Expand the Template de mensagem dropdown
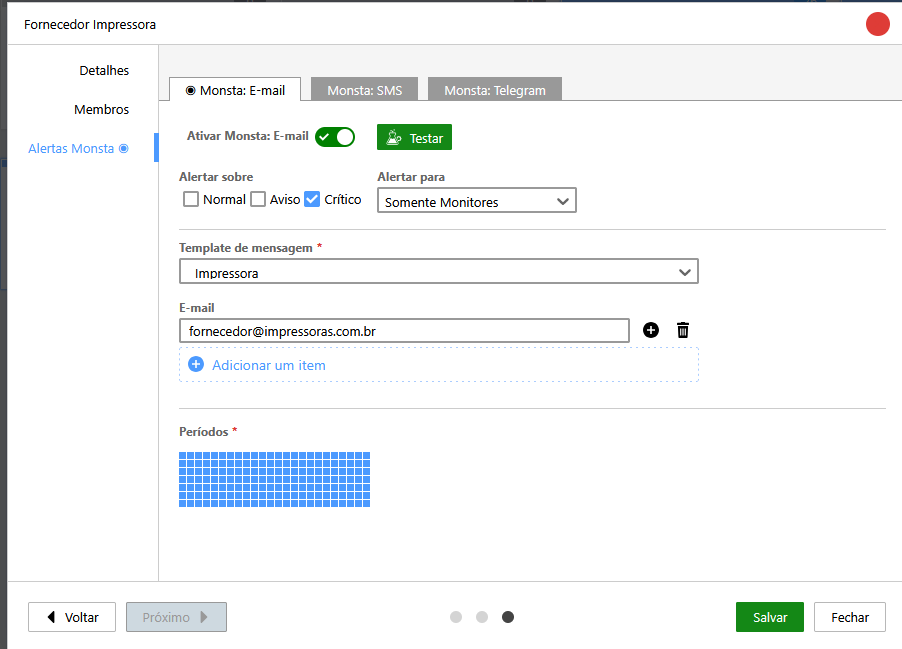902x649 pixels. (439, 272)
